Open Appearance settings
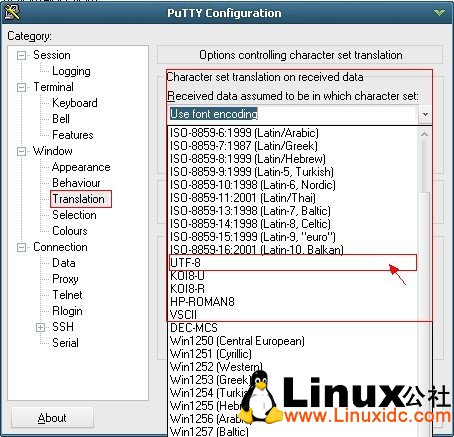Screen dimensions: 454x437 point(81,167)
